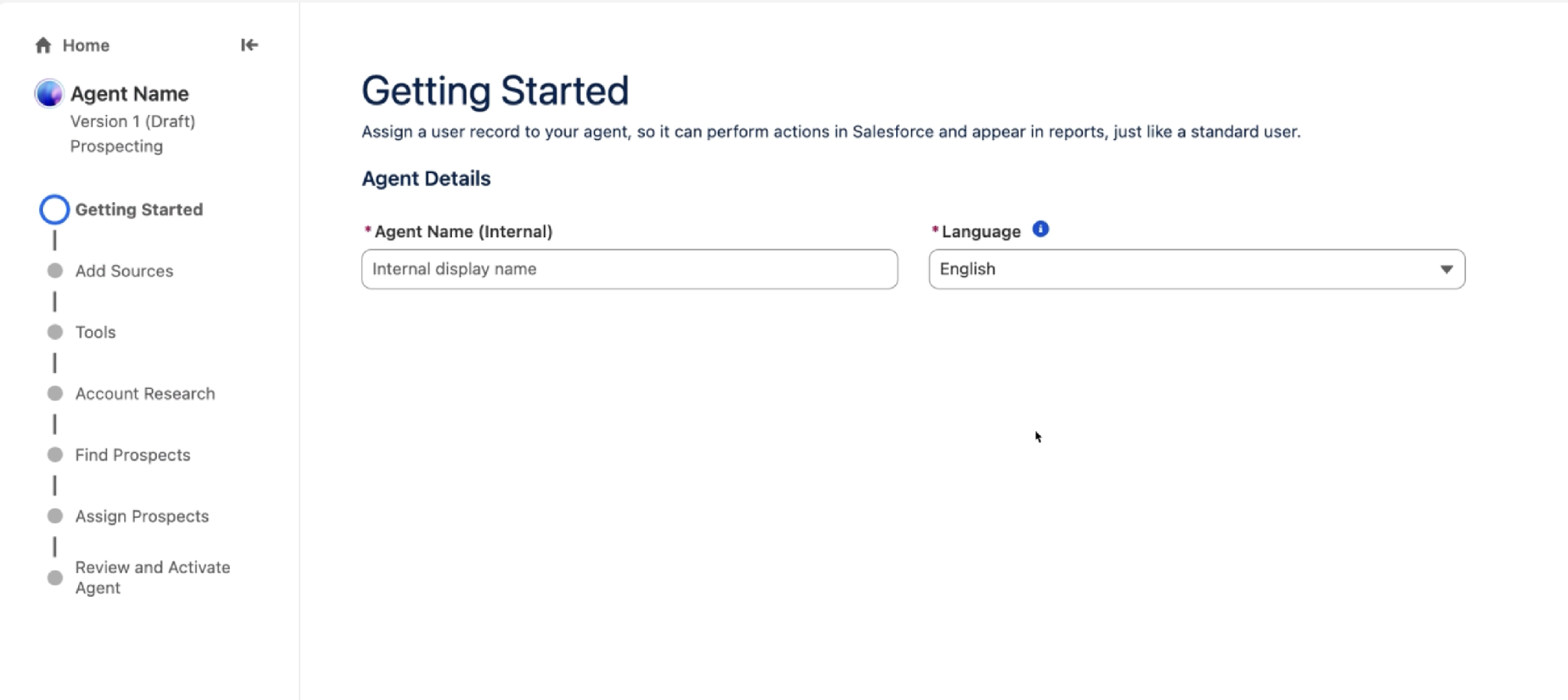
Task: Click the Agent Name title in the sidebar
Action: coord(129,93)
